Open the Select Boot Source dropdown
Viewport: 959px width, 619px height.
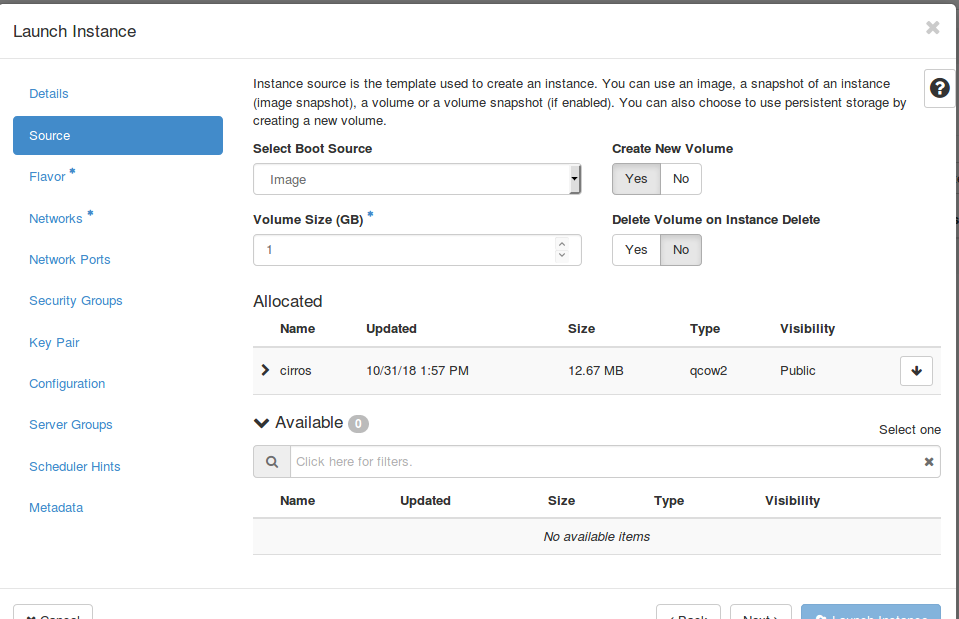[x=416, y=180]
